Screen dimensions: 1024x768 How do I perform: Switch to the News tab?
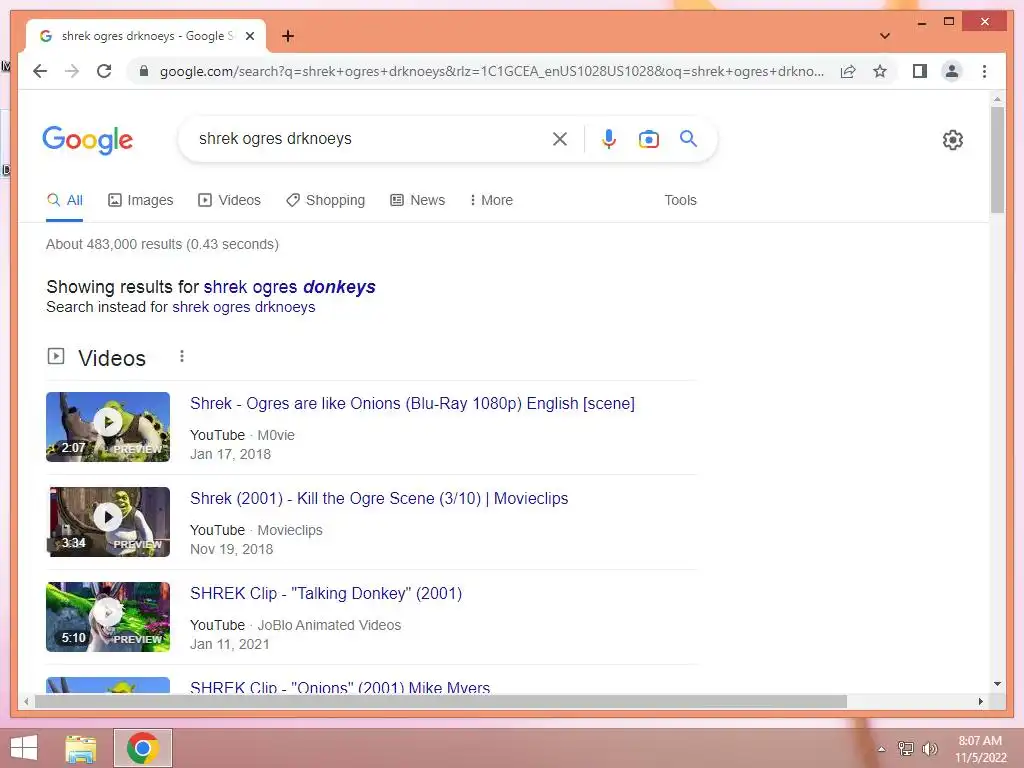click(x=417, y=200)
